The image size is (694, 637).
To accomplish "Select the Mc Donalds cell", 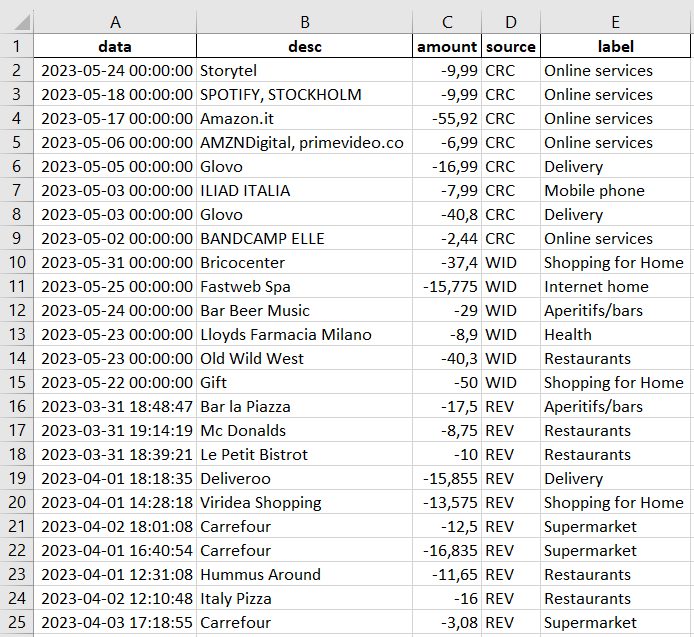I will point(305,430).
